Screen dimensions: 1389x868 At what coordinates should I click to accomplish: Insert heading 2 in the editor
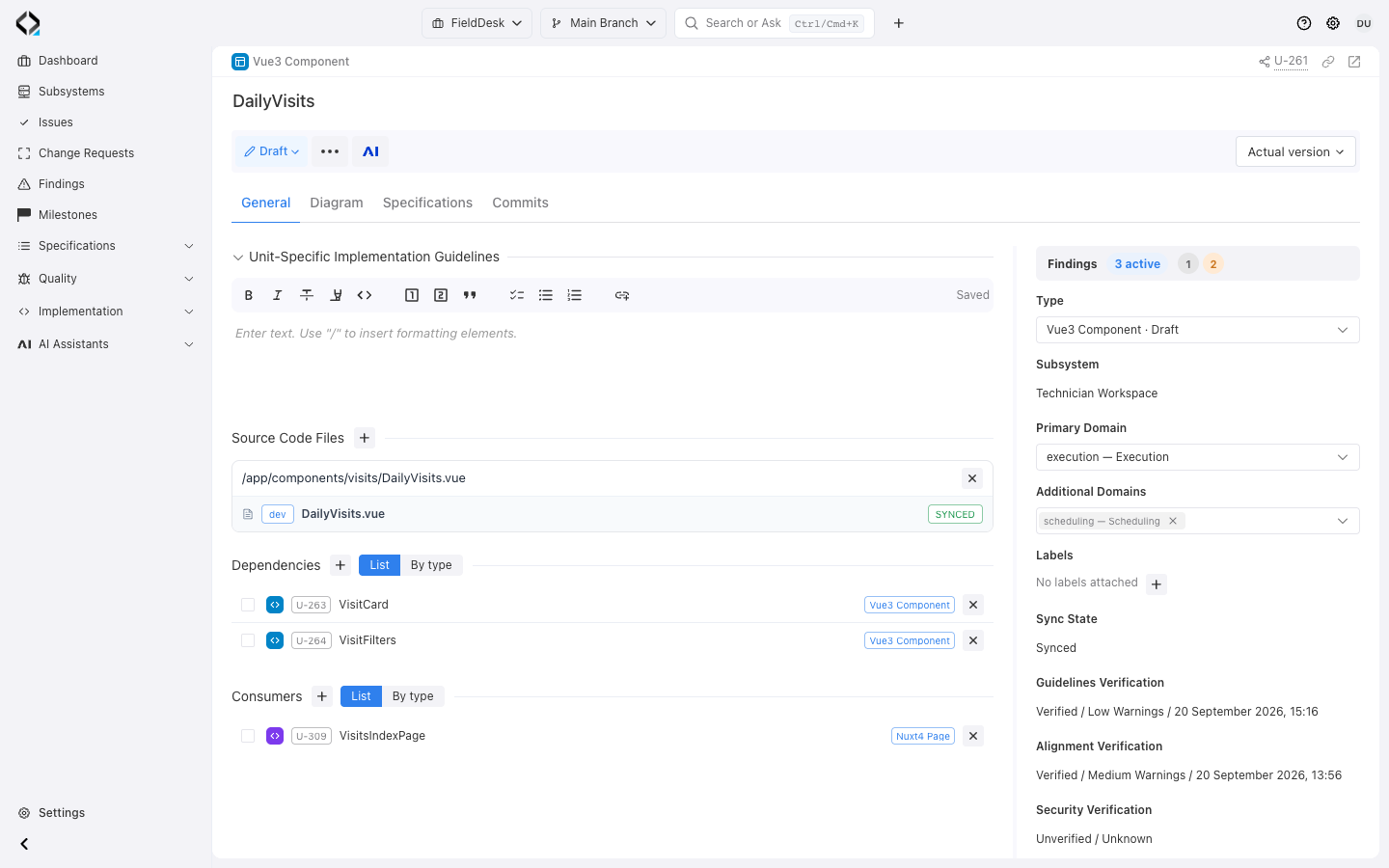click(441, 295)
